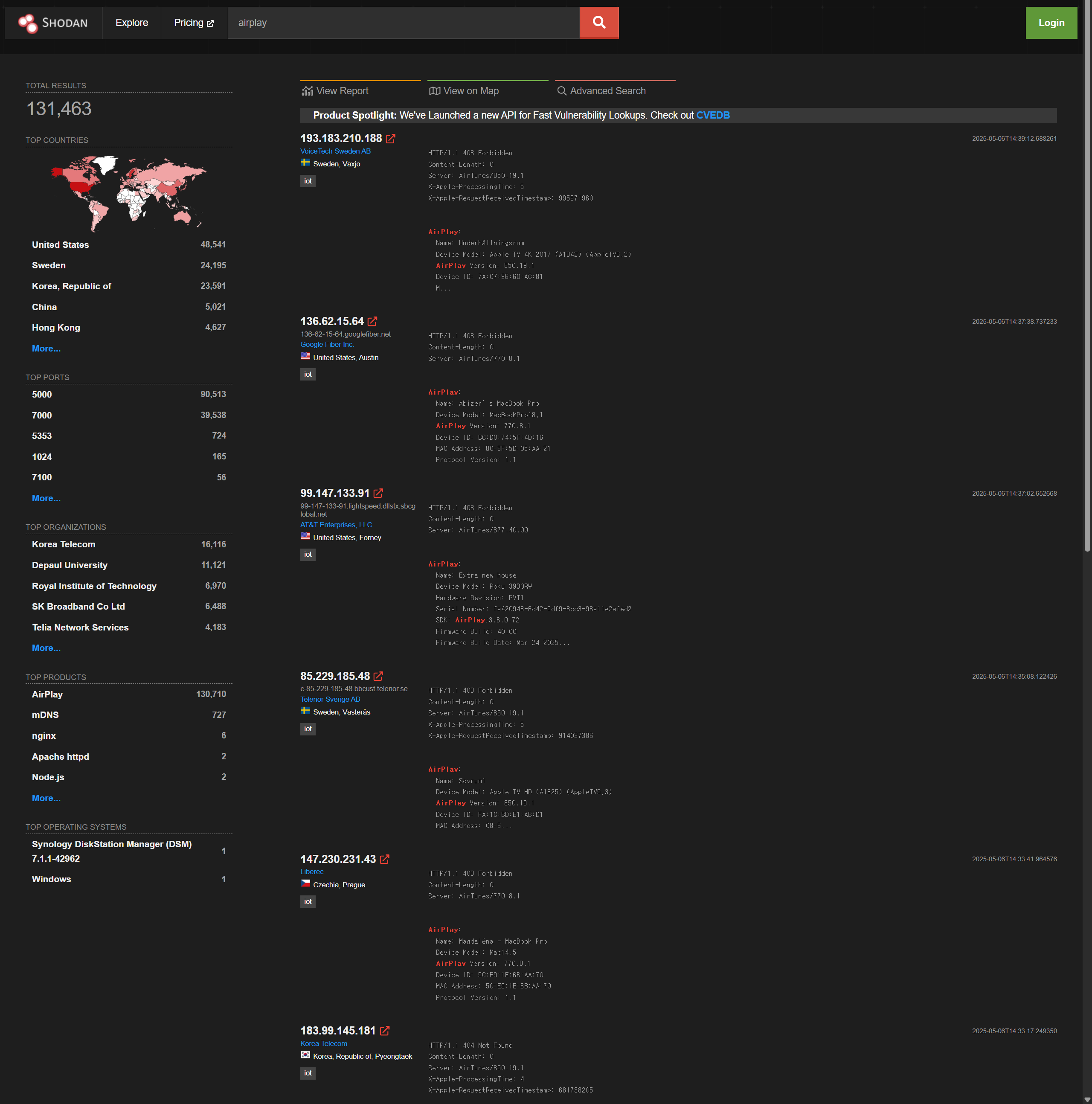The height and width of the screenshot is (1104, 1092).
Task: Filter by Hong Kong country
Action: pos(128,328)
